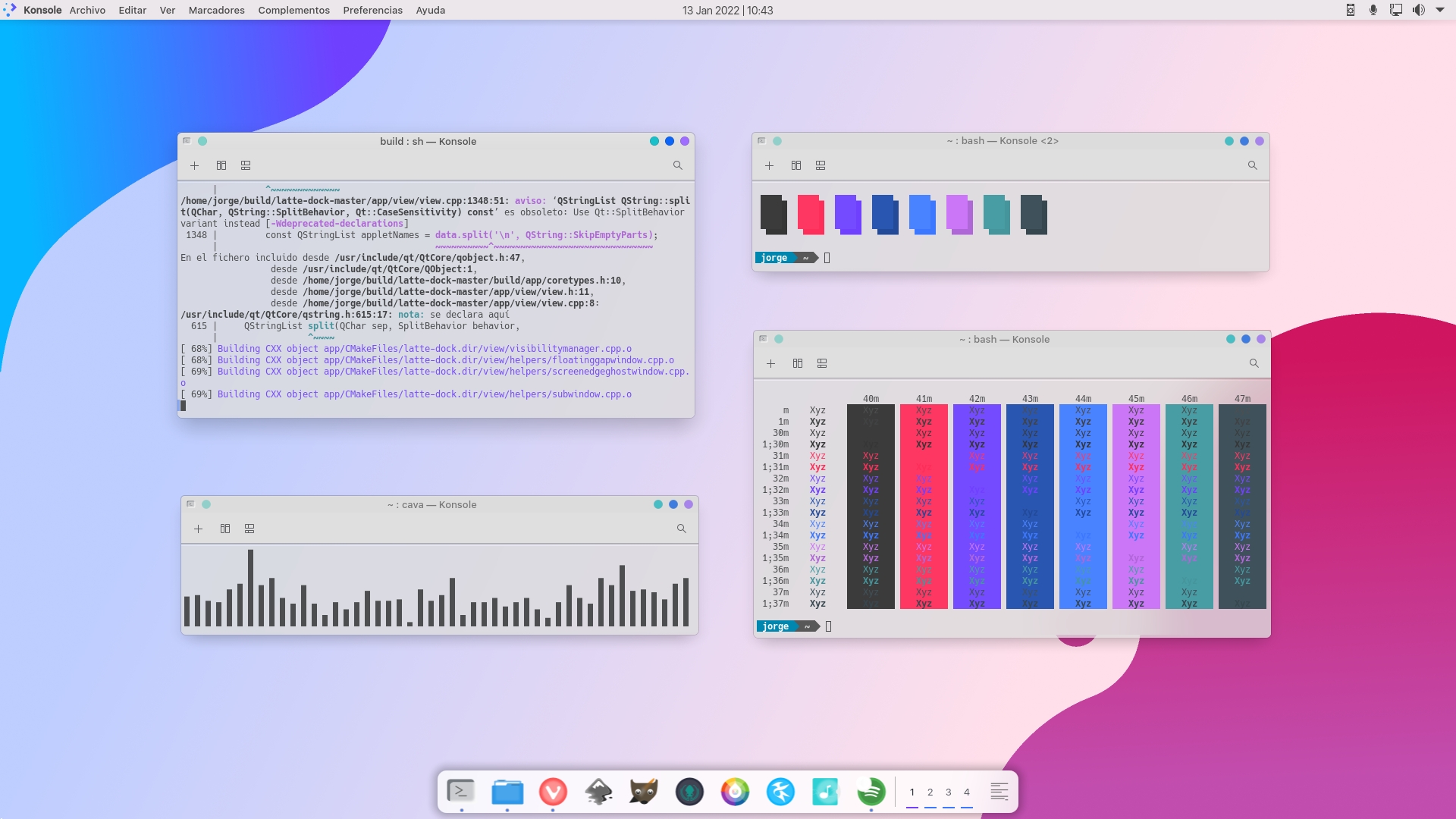Open the file manager folder in dock
This screenshot has width=1456, height=819.
pyautogui.click(x=507, y=792)
